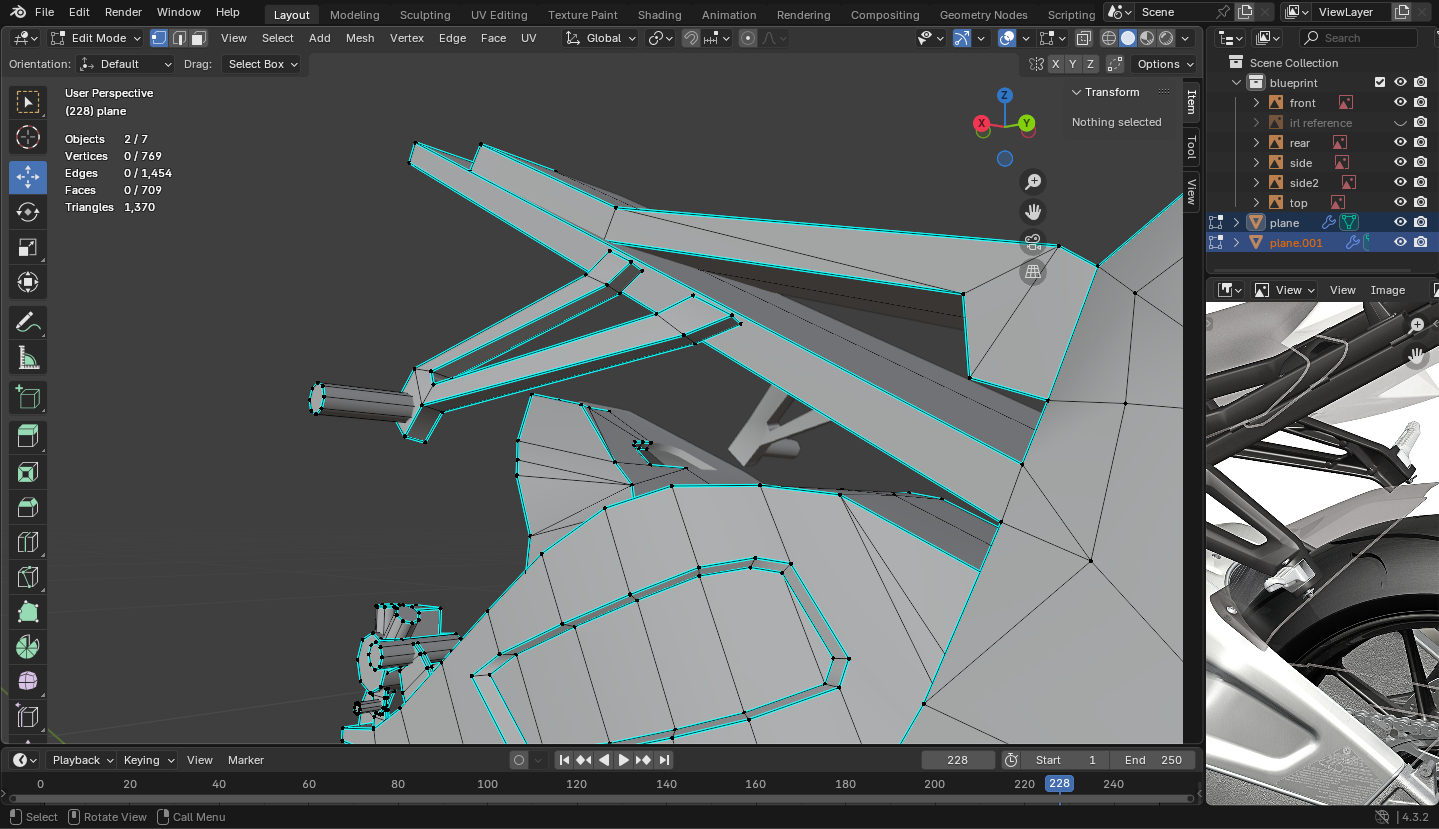Expand the front object tree row
Screen dimensions: 1439x829
pos(1257,103)
